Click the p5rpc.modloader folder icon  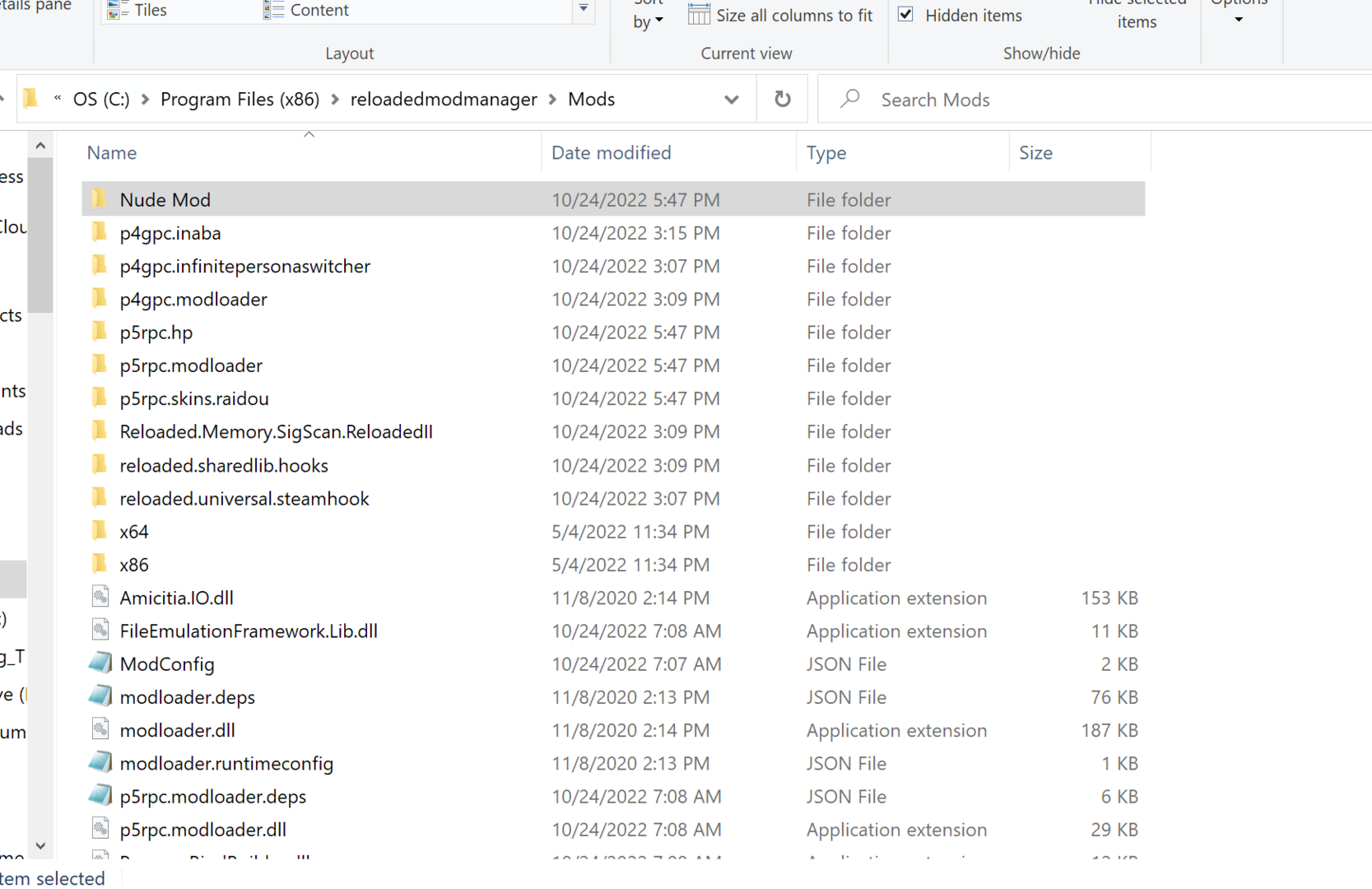pos(100,364)
